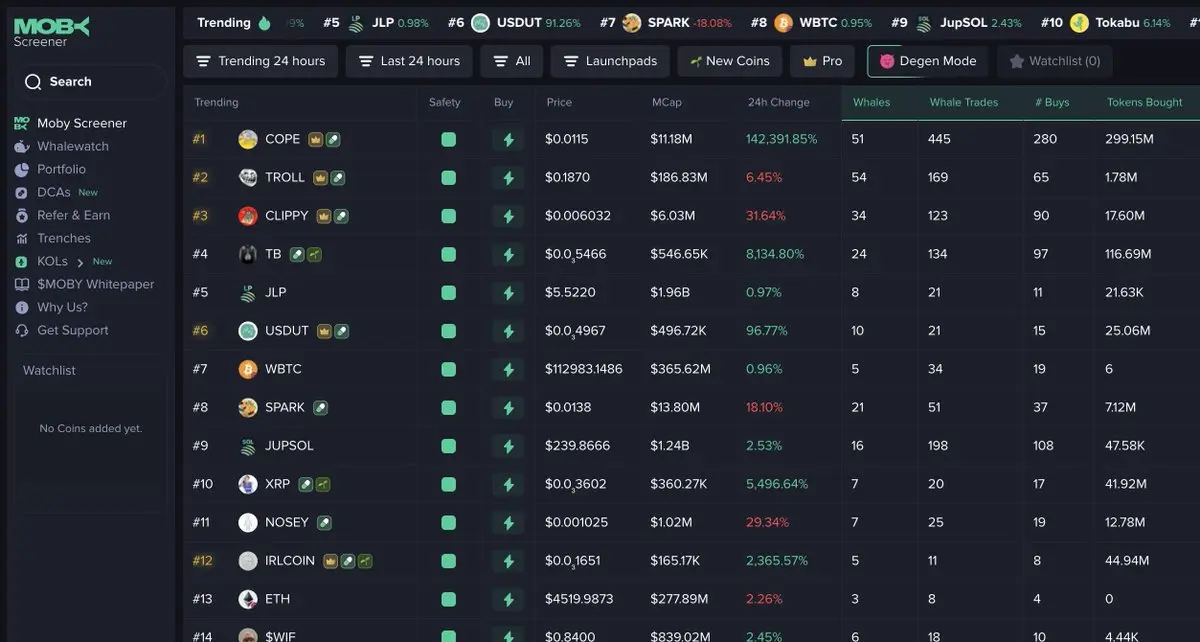Click the WBTC ticker in trending bar
The width and height of the screenshot is (1200, 642).
click(811, 23)
